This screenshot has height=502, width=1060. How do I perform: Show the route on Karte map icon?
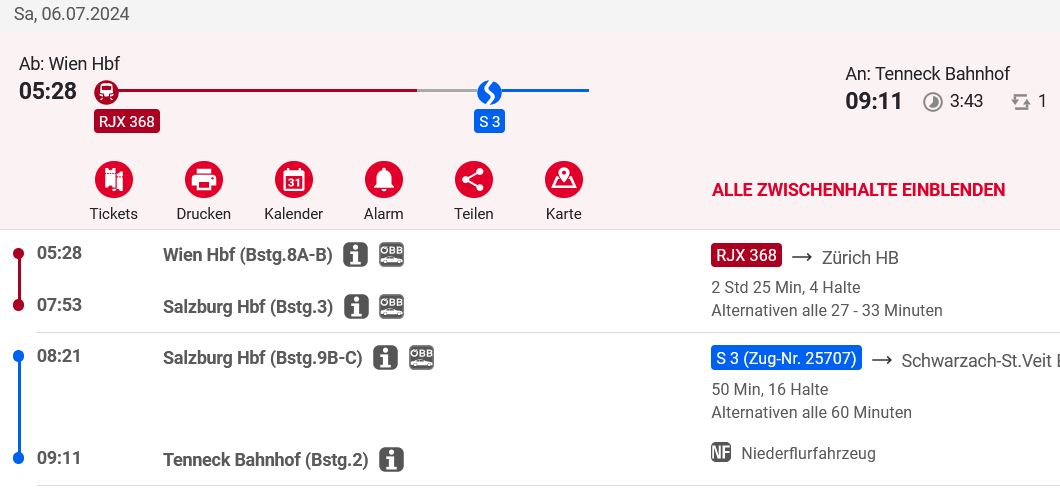tap(563, 180)
